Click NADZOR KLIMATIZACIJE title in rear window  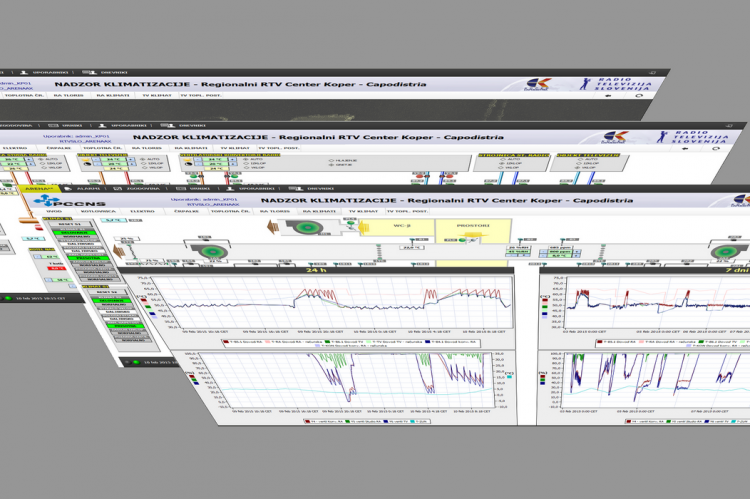[x=240, y=84]
